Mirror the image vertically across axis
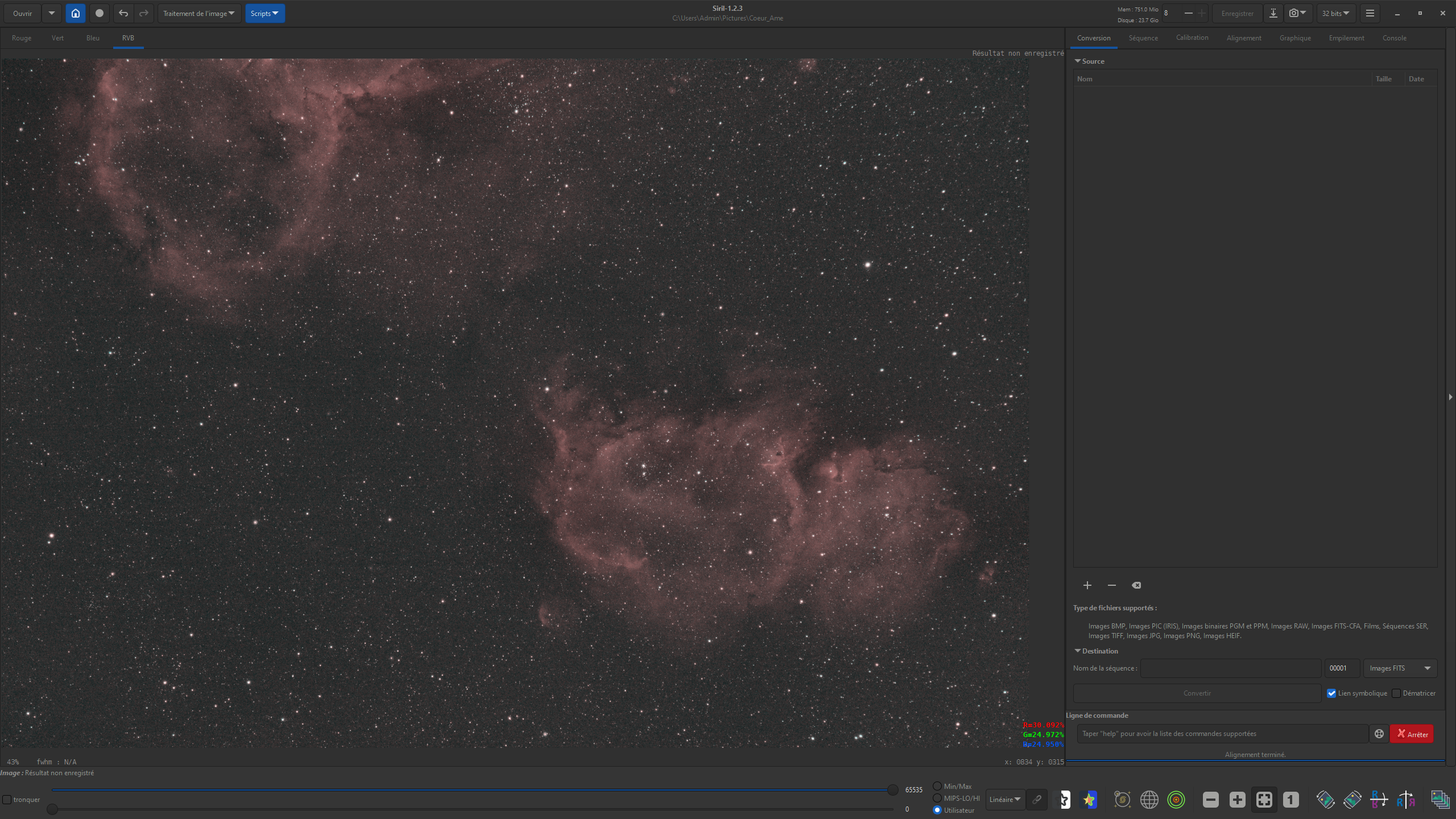 pyautogui.click(x=1405, y=800)
